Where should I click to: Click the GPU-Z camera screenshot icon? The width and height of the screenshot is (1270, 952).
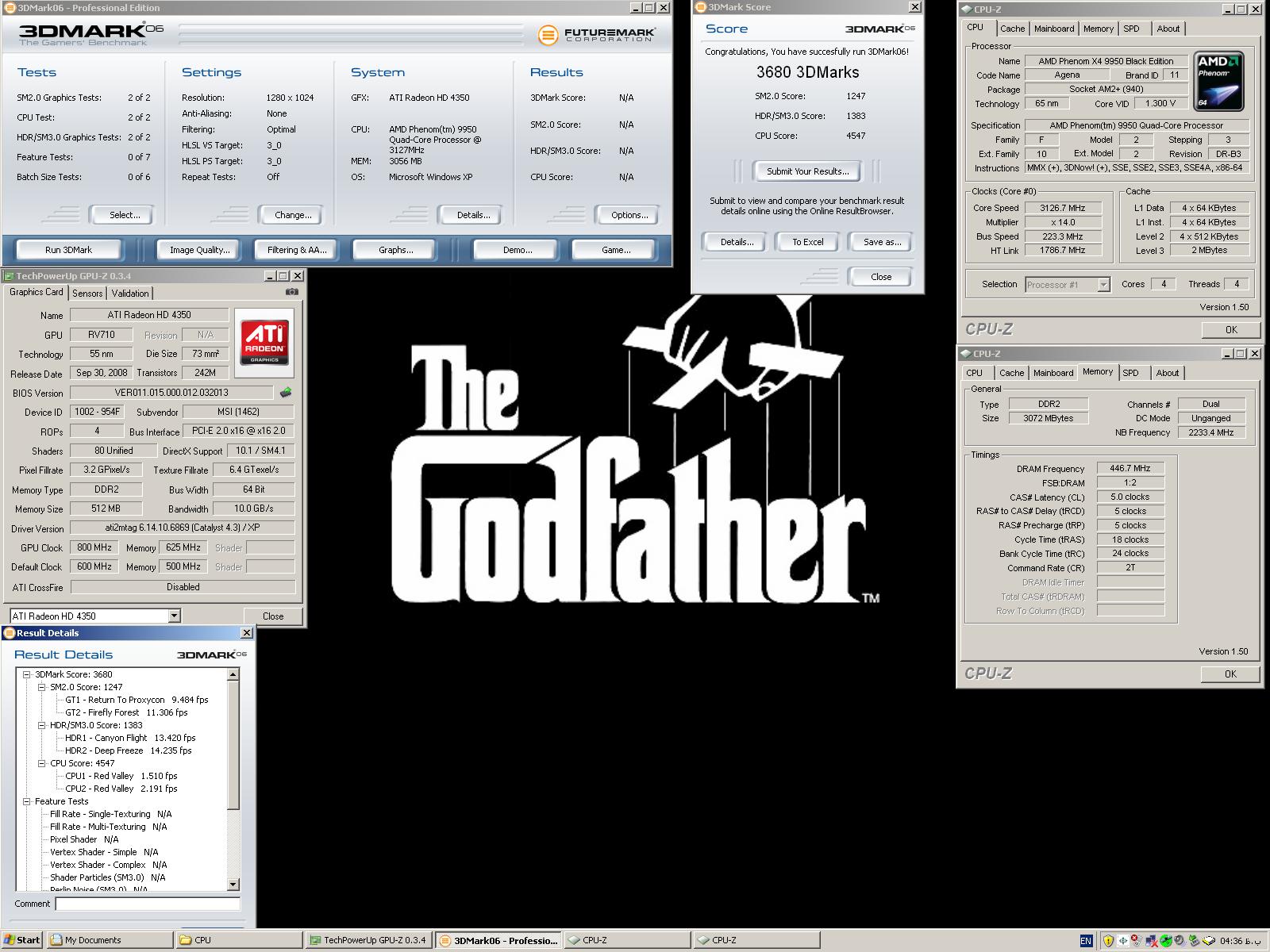click(x=292, y=292)
